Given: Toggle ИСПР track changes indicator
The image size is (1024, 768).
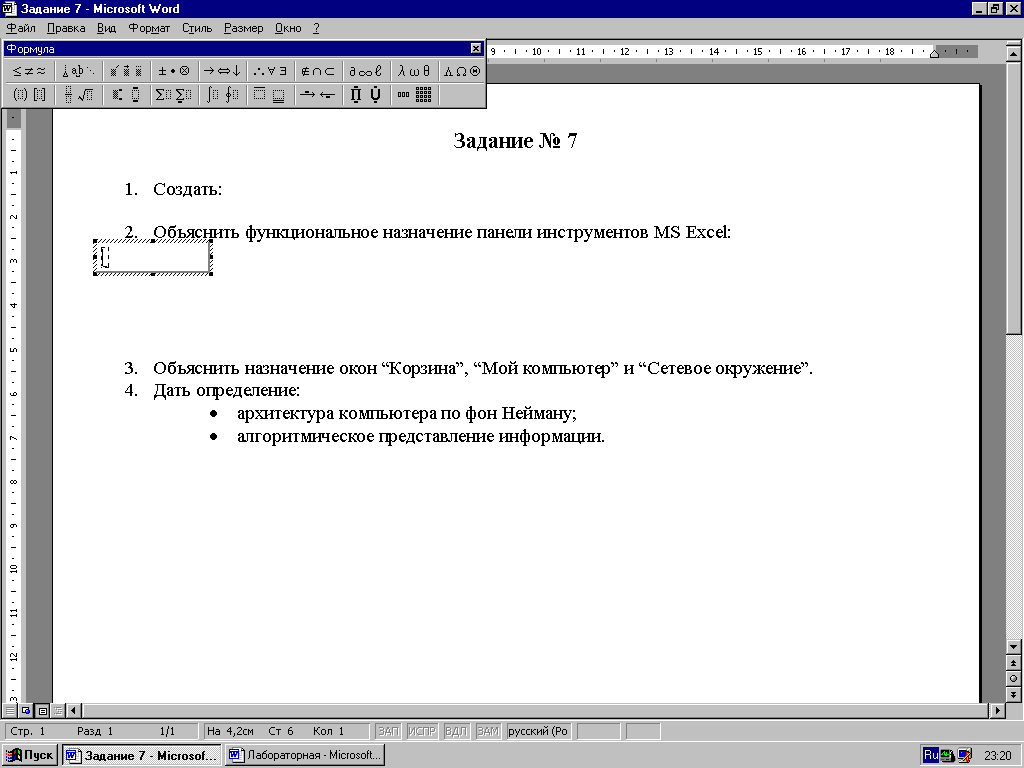Looking at the screenshot, I should click(422, 731).
